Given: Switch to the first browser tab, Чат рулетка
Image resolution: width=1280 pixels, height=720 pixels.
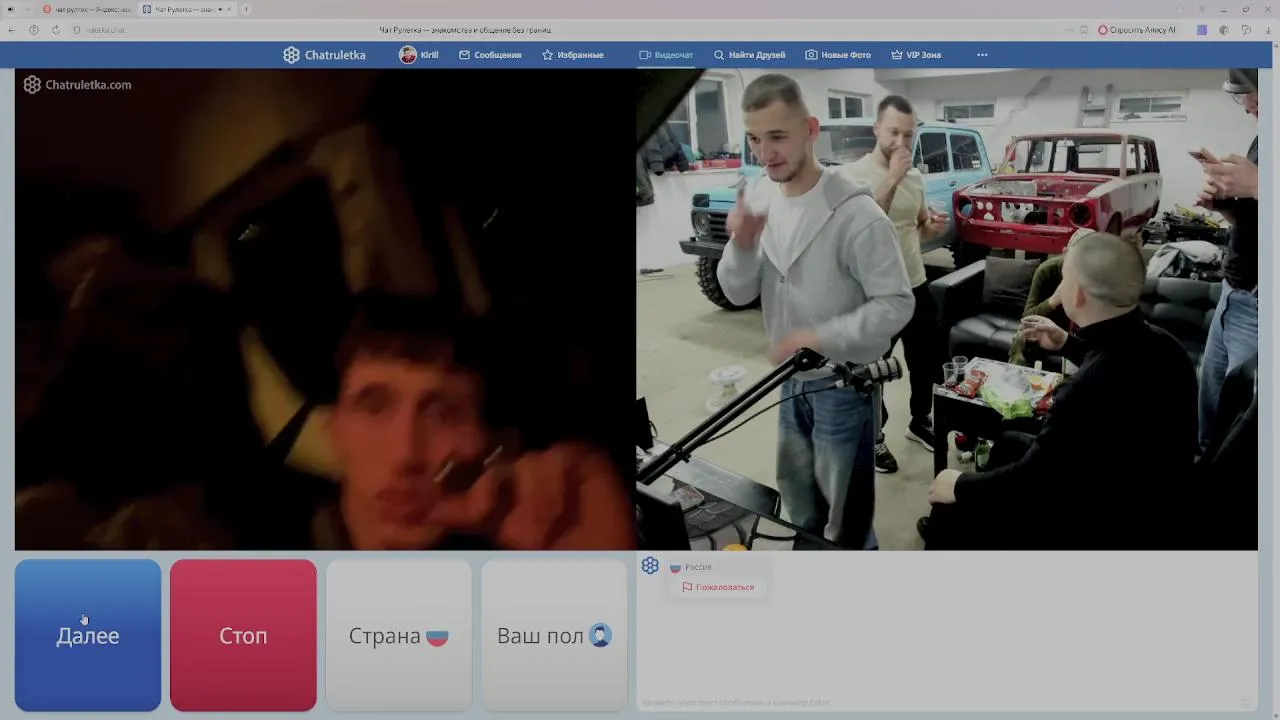Looking at the screenshot, I should point(86,9).
